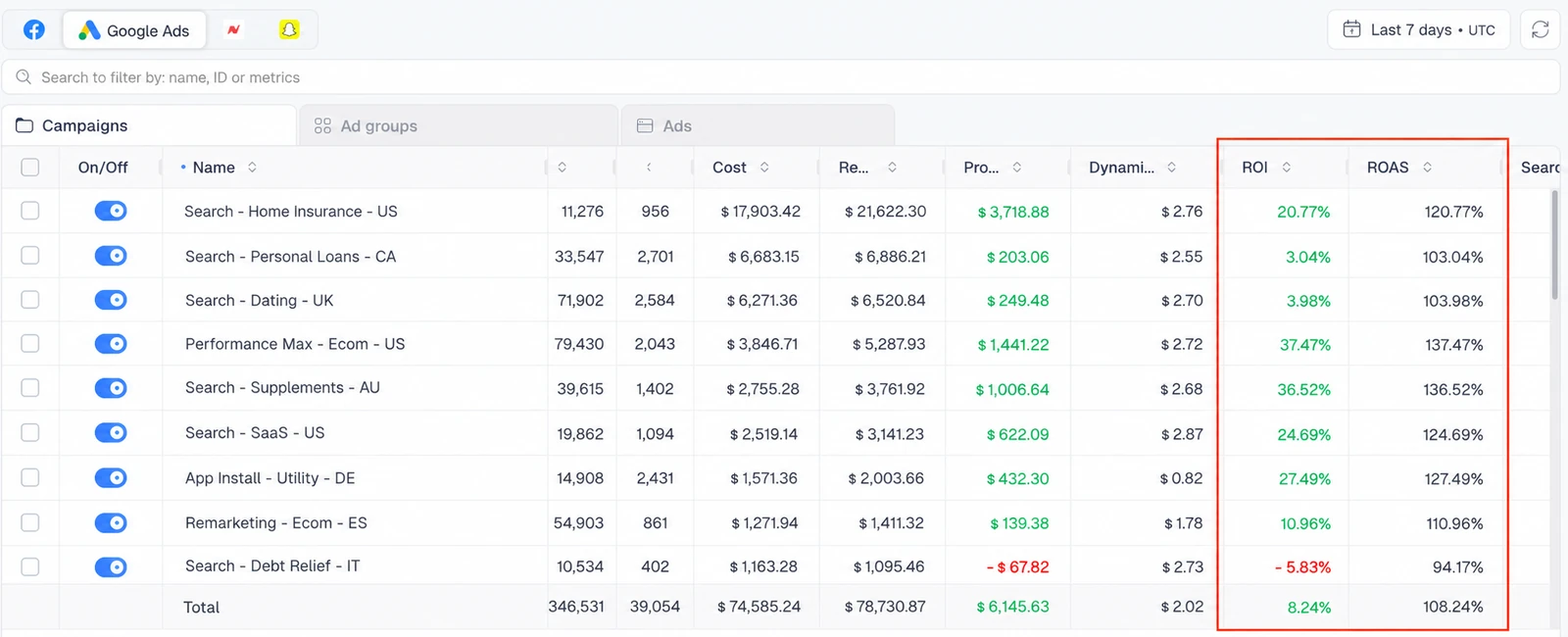The height and width of the screenshot is (637, 1568).
Task: Toggle off Search - Supplements - AU campaign
Action: point(111,388)
